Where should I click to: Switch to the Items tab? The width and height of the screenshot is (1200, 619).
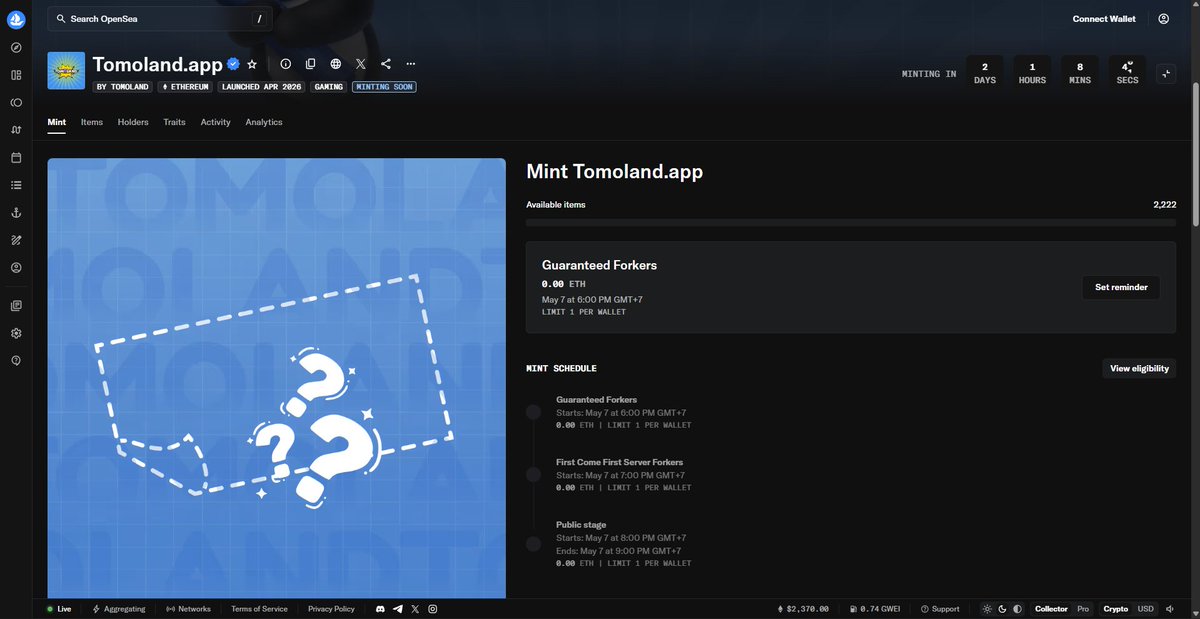[x=92, y=122]
